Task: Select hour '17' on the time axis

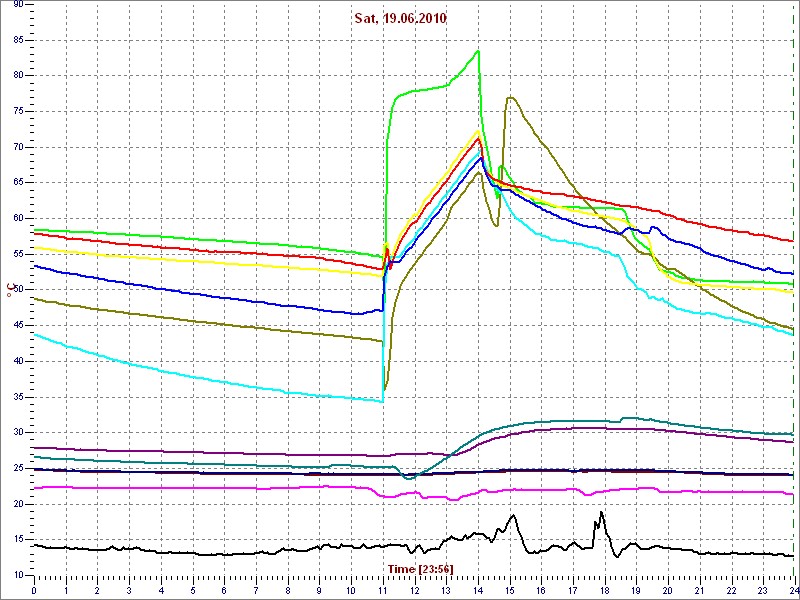Action: [x=573, y=590]
